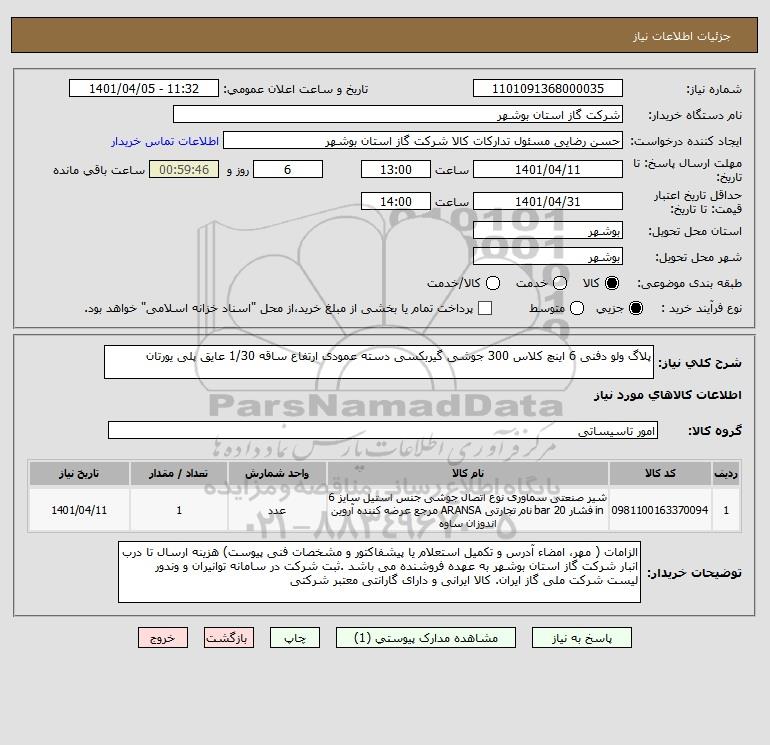
Task: Click the نوع فرآیند خرید label
Action: 701,309
